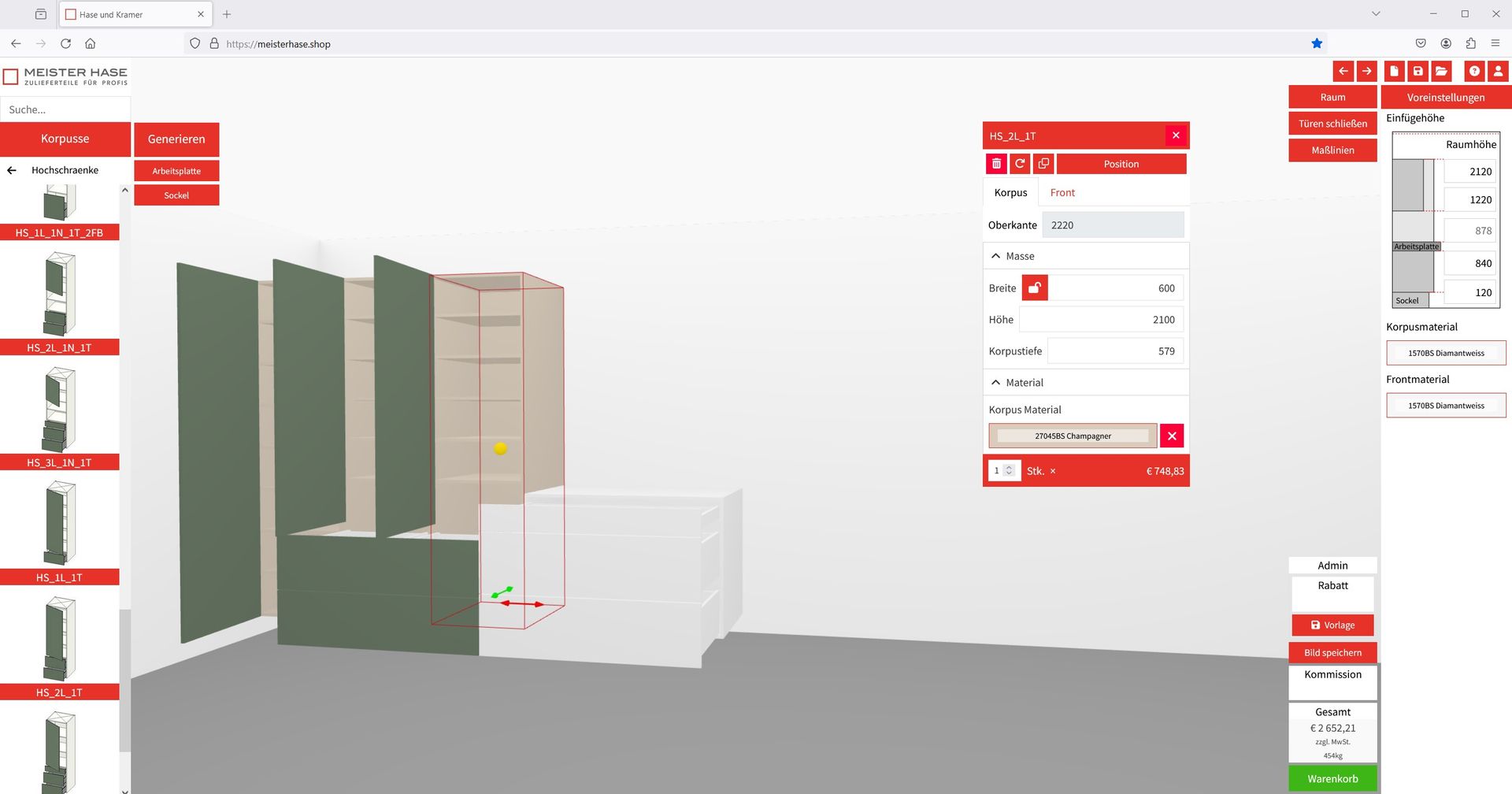Screen dimensions: 1512x794
Task: Switch to the Front tab
Action: (1062, 193)
